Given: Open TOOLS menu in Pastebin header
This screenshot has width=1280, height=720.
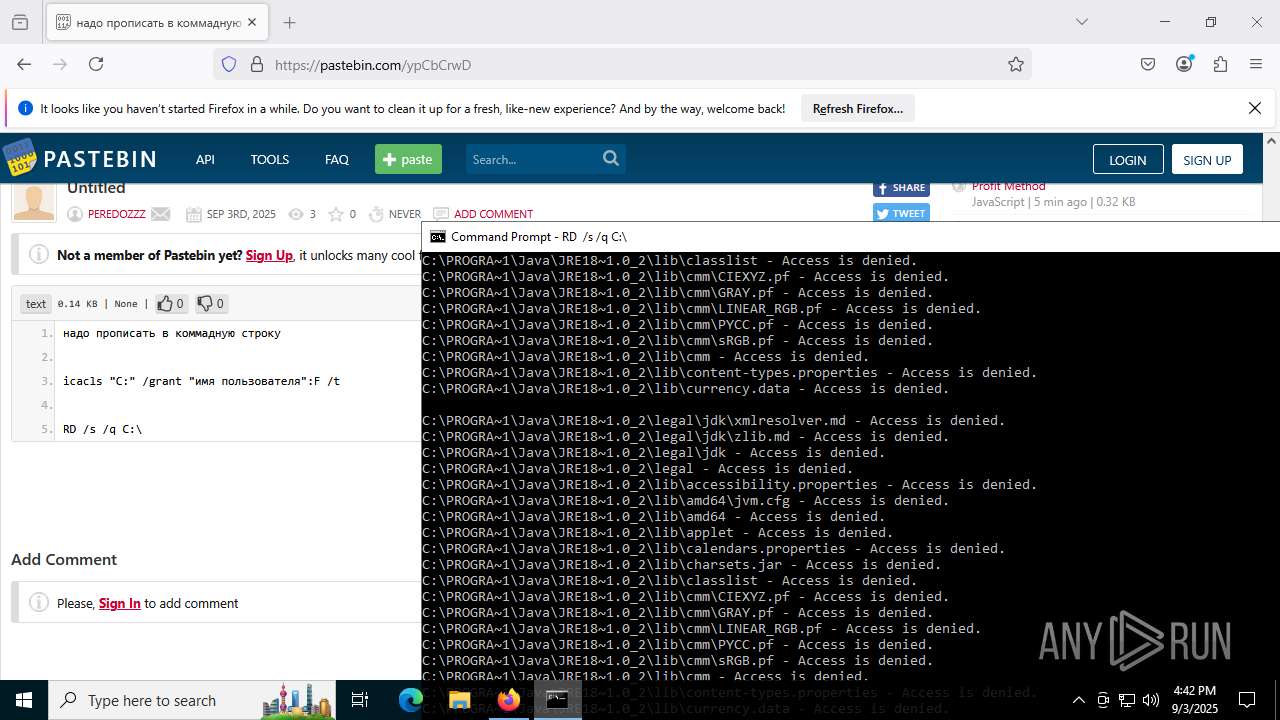Looking at the screenshot, I should coord(269,159).
